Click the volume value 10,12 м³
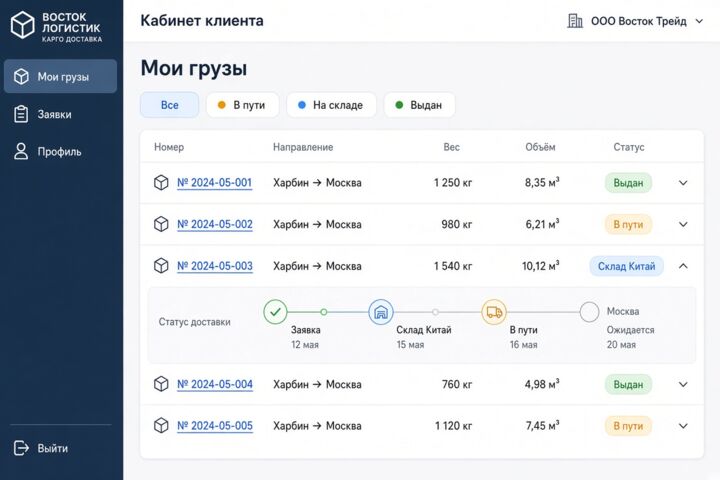This screenshot has height=480, width=720. [540, 266]
